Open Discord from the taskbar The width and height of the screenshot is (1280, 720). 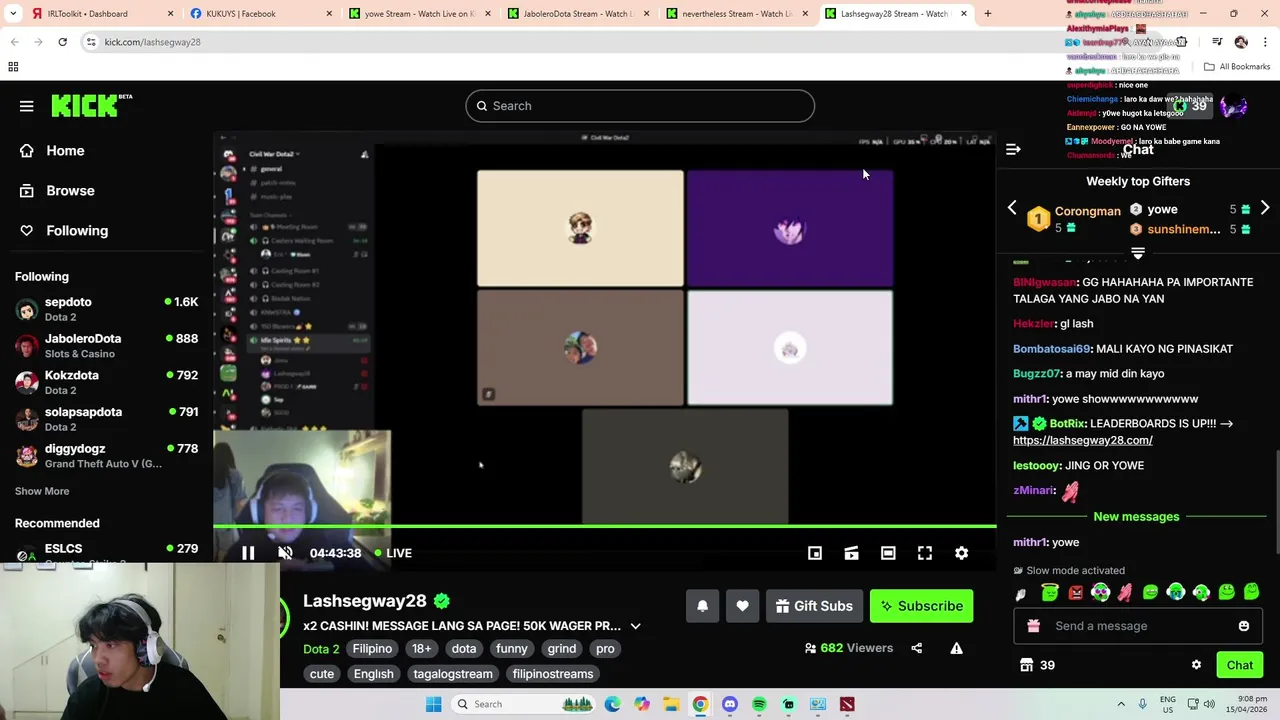tap(730, 704)
